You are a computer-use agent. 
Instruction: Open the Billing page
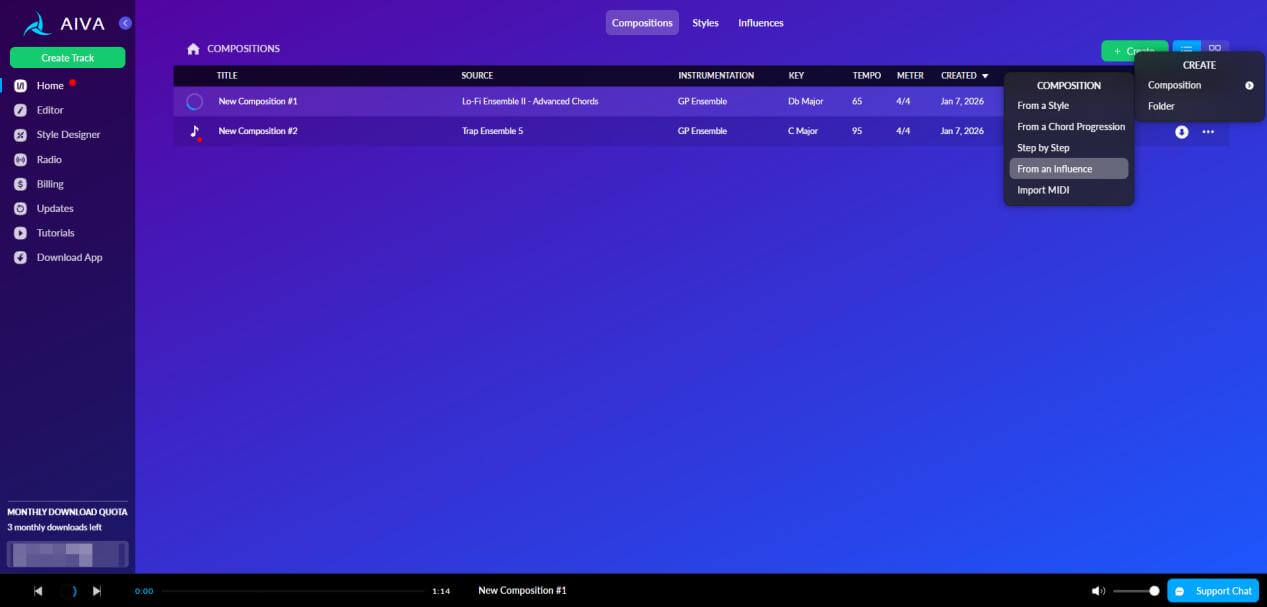click(x=50, y=184)
